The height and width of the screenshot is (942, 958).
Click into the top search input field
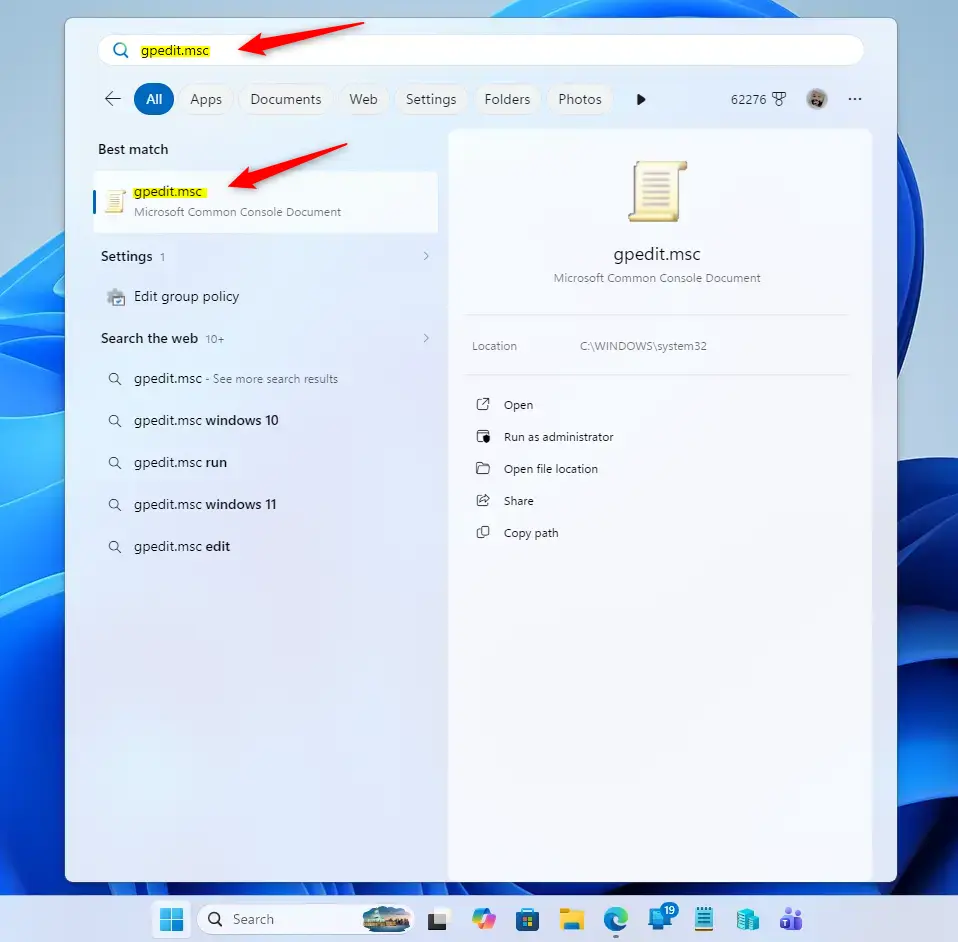(481, 50)
